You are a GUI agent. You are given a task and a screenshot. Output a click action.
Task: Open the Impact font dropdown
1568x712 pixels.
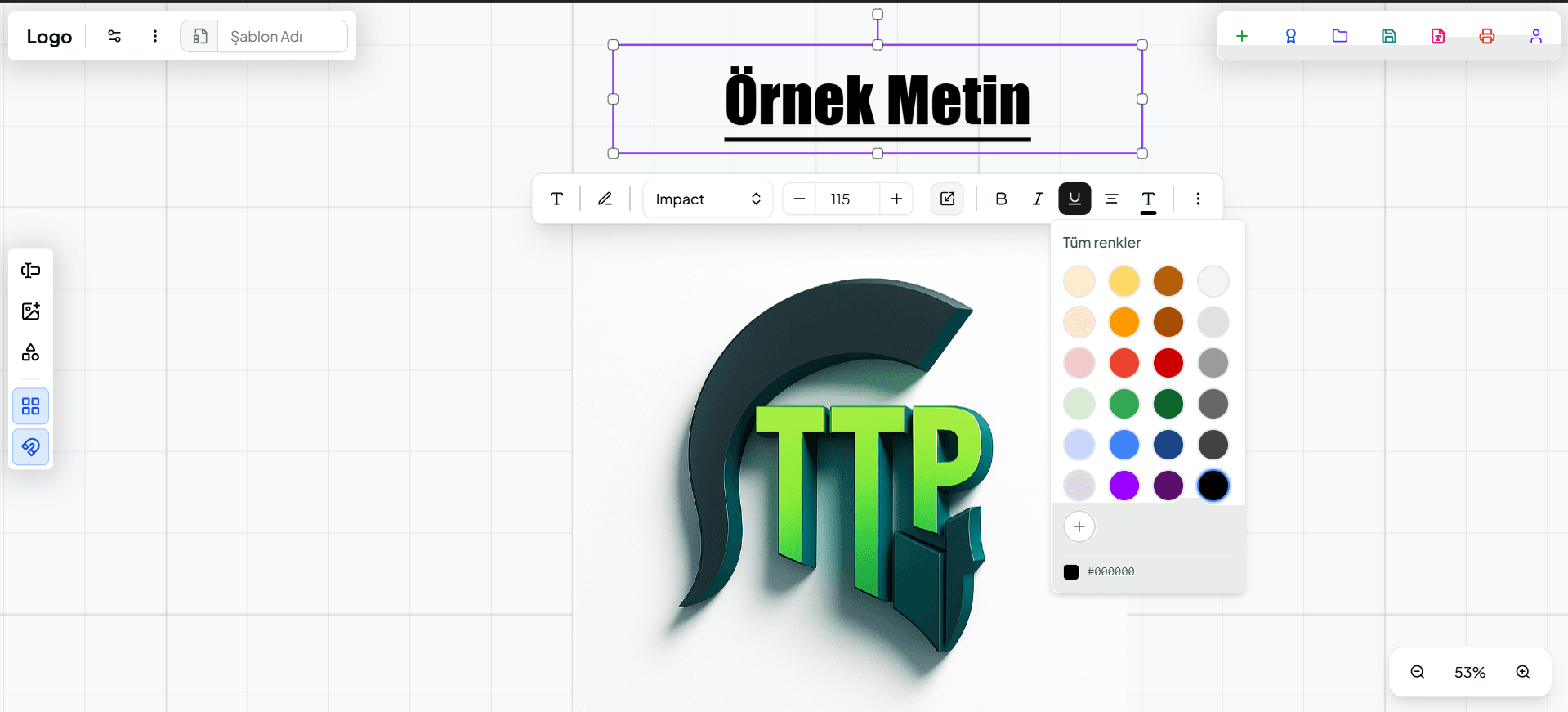pyautogui.click(x=707, y=199)
